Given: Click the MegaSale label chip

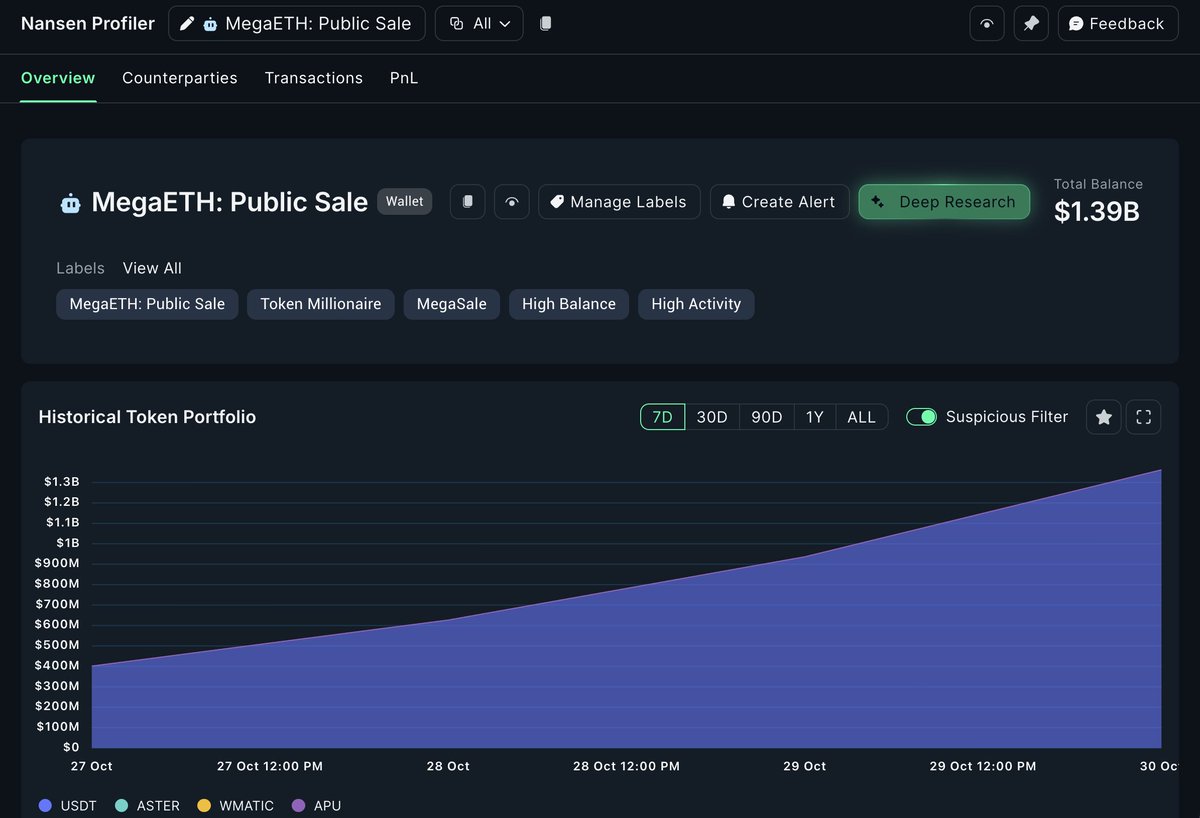Looking at the screenshot, I should click(451, 304).
